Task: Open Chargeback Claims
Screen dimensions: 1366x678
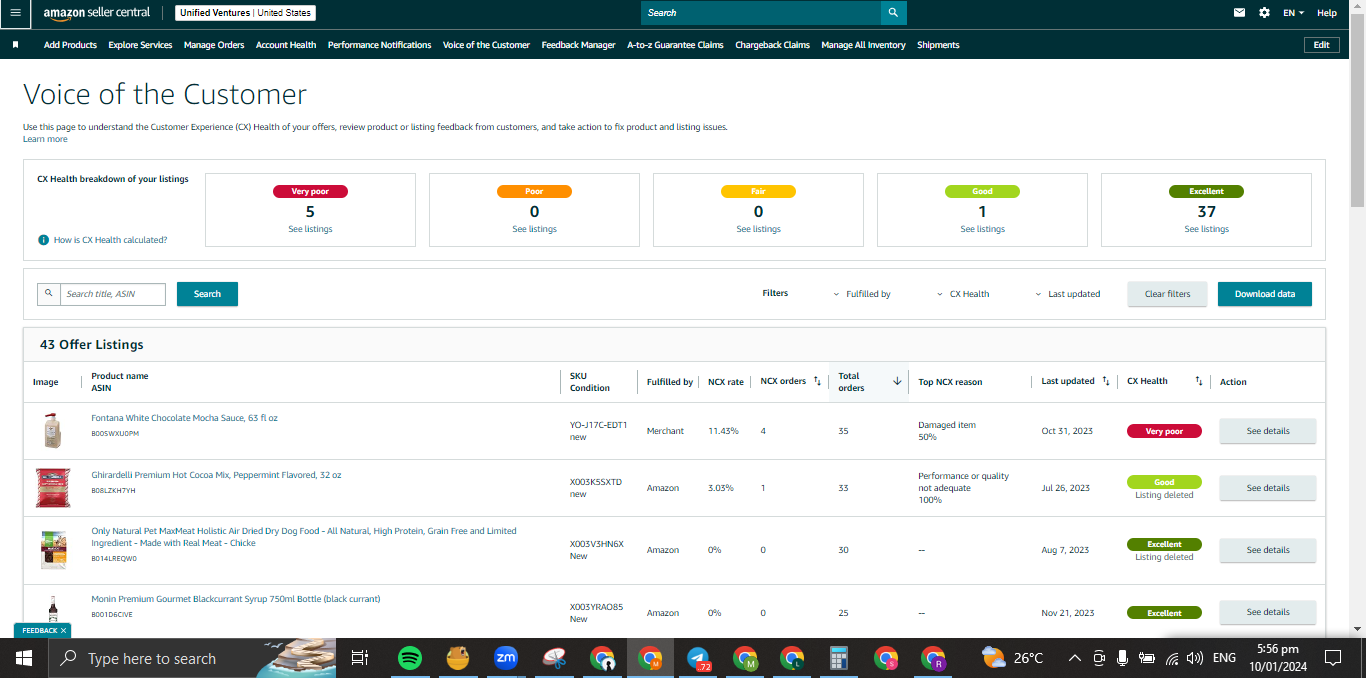Action: [x=773, y=45]
